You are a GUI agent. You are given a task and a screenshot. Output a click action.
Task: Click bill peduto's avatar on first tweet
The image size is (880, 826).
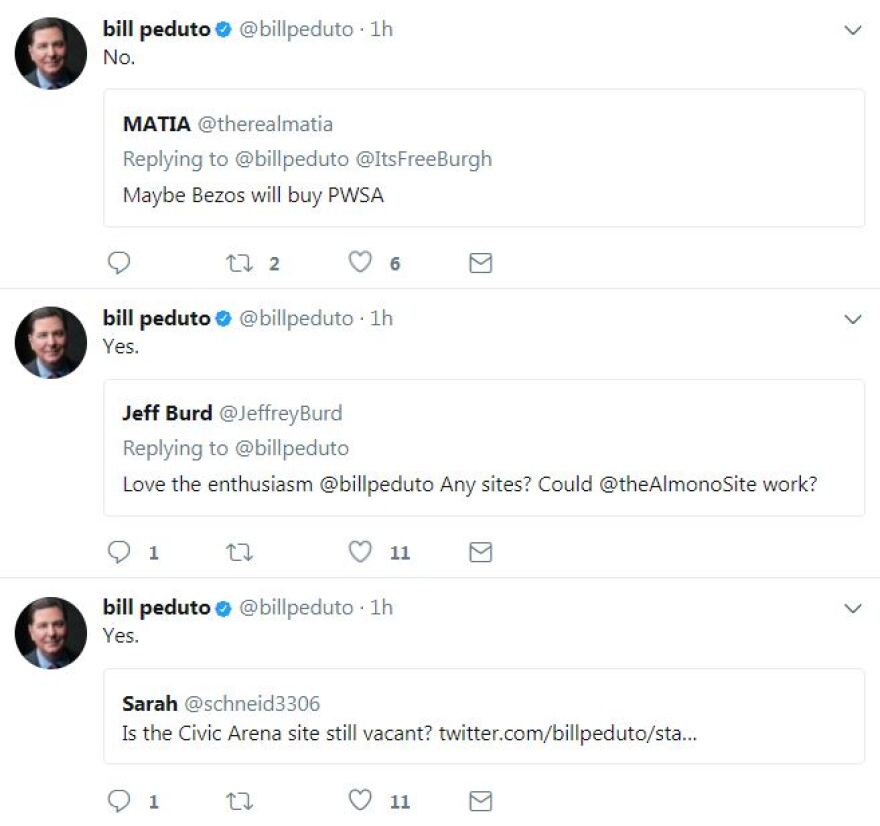click(x=50, y=53)
